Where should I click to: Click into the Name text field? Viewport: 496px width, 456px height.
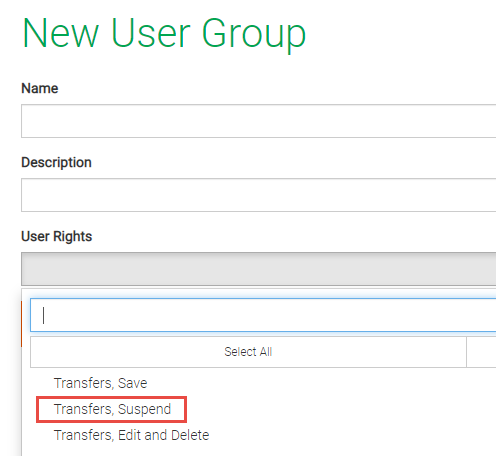(259, 121)
